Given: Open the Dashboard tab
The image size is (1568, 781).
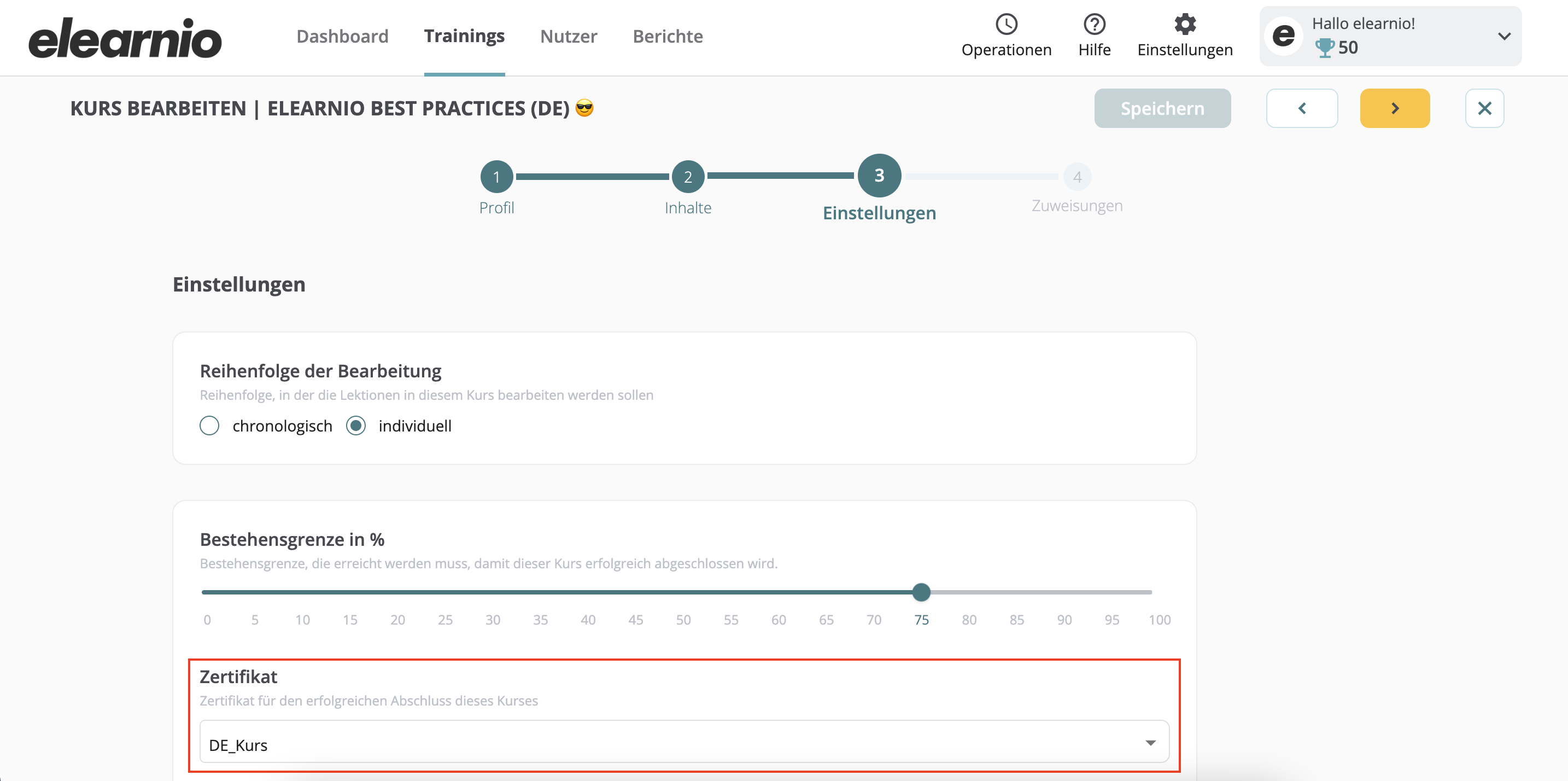Looking at the screenshot, I should click(342, 37).
